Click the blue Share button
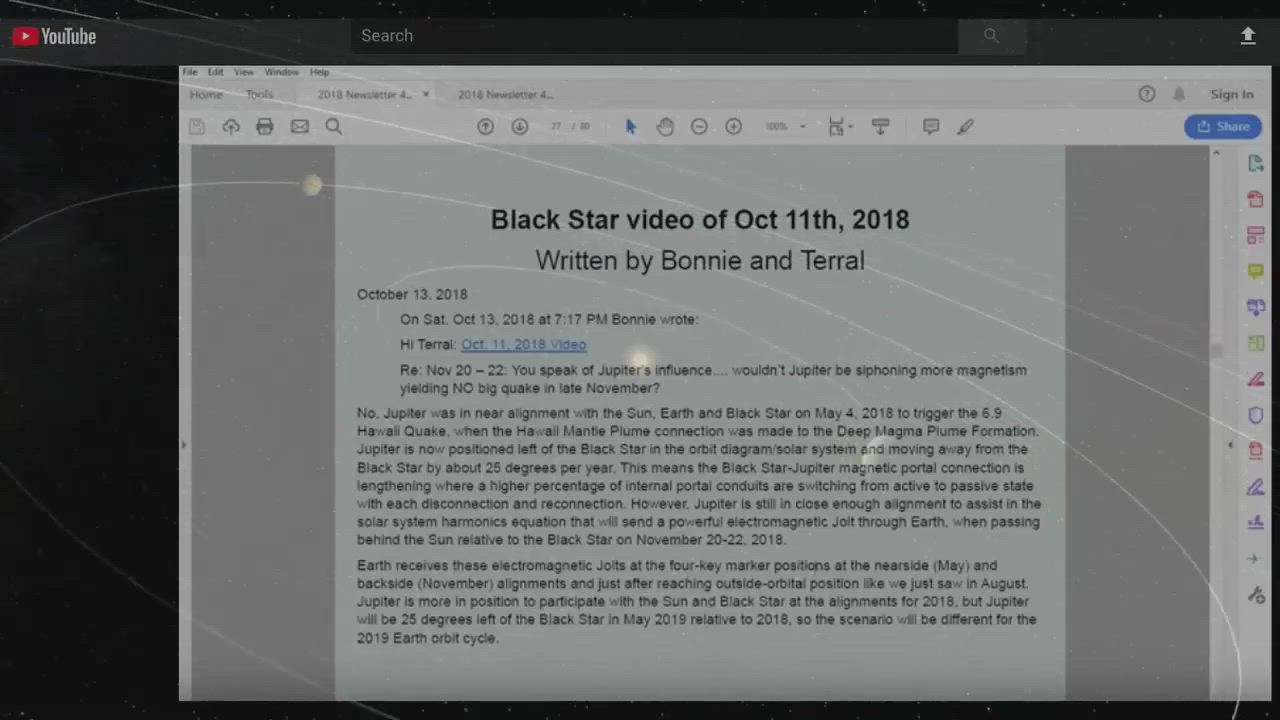 [x=1223, y=127]
